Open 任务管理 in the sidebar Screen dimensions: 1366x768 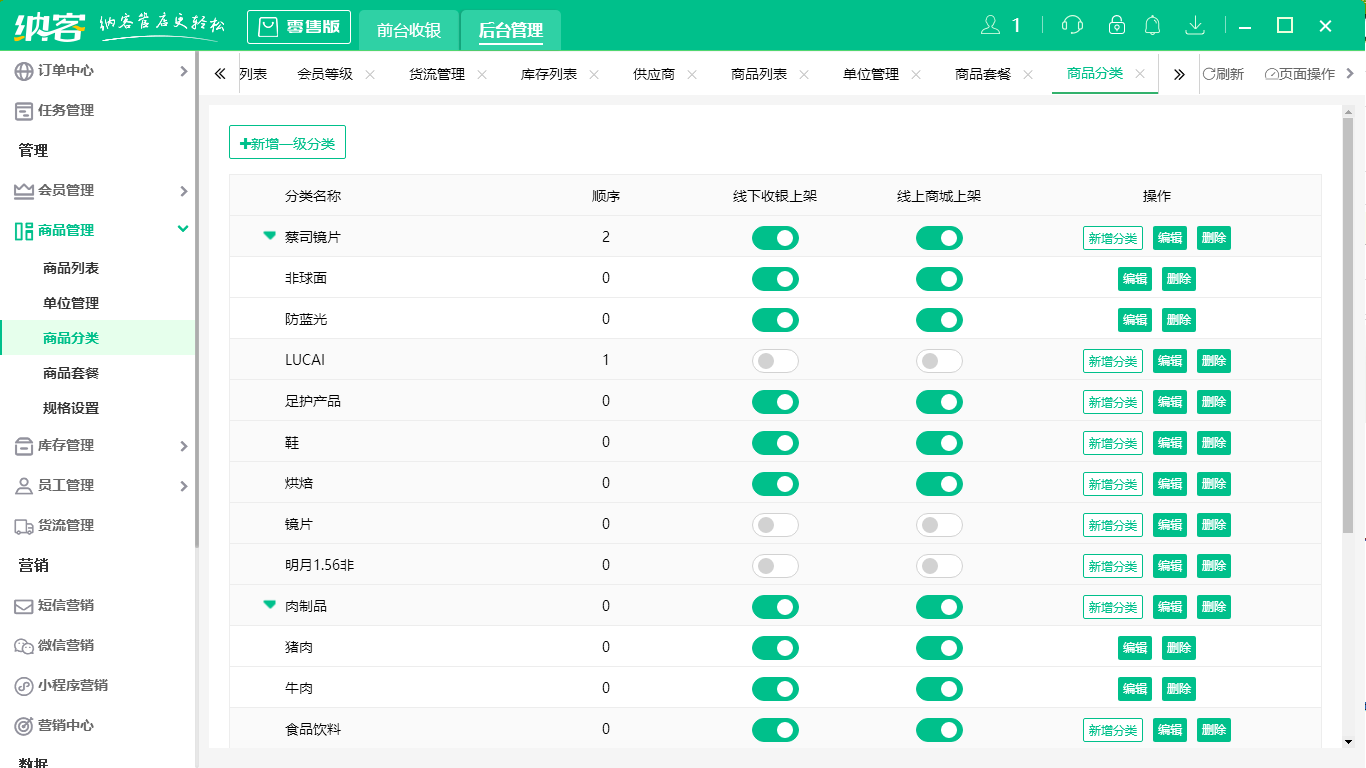coord(66,111)
